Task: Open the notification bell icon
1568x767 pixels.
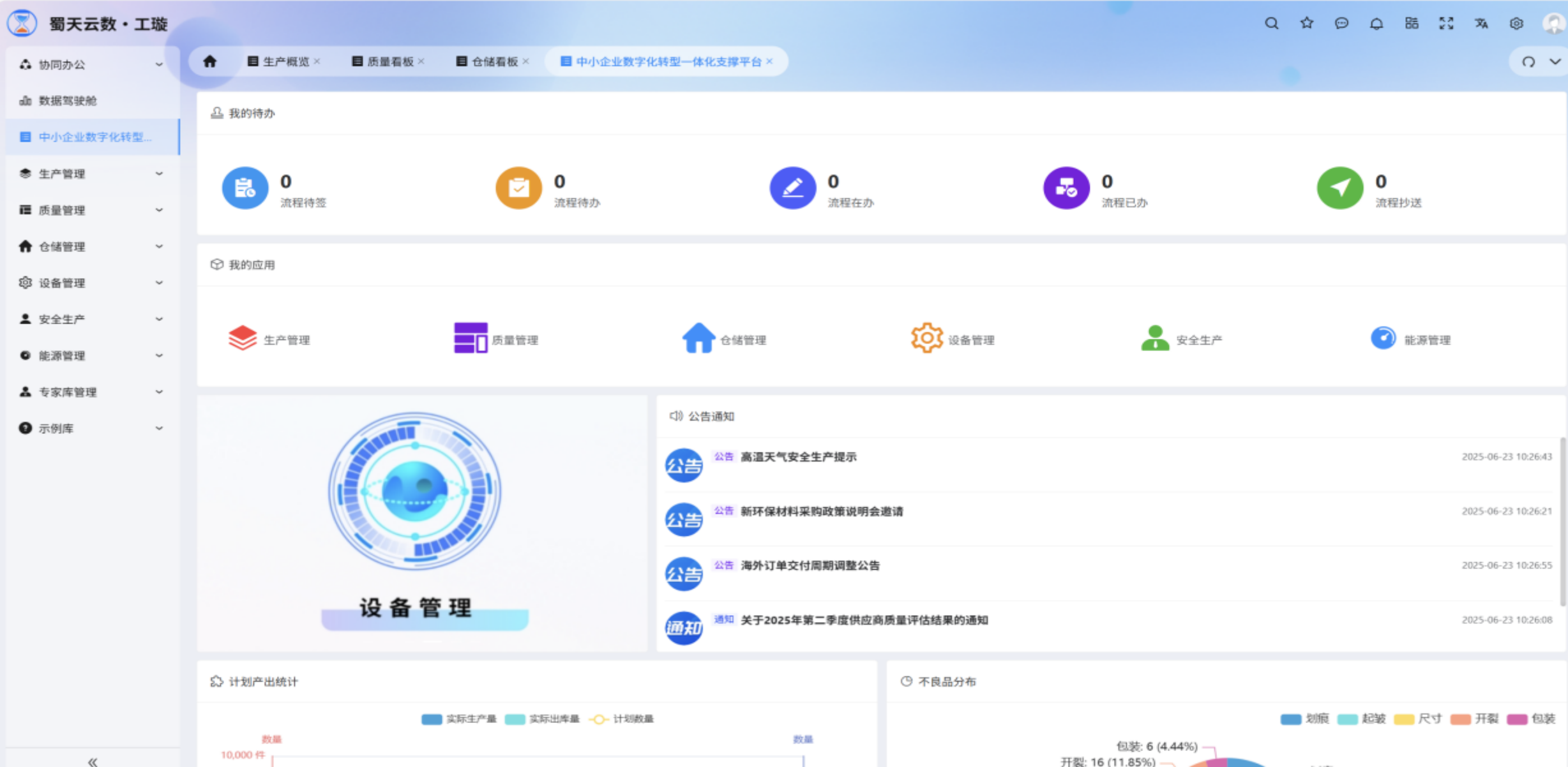Action: tap(1376, 24)
